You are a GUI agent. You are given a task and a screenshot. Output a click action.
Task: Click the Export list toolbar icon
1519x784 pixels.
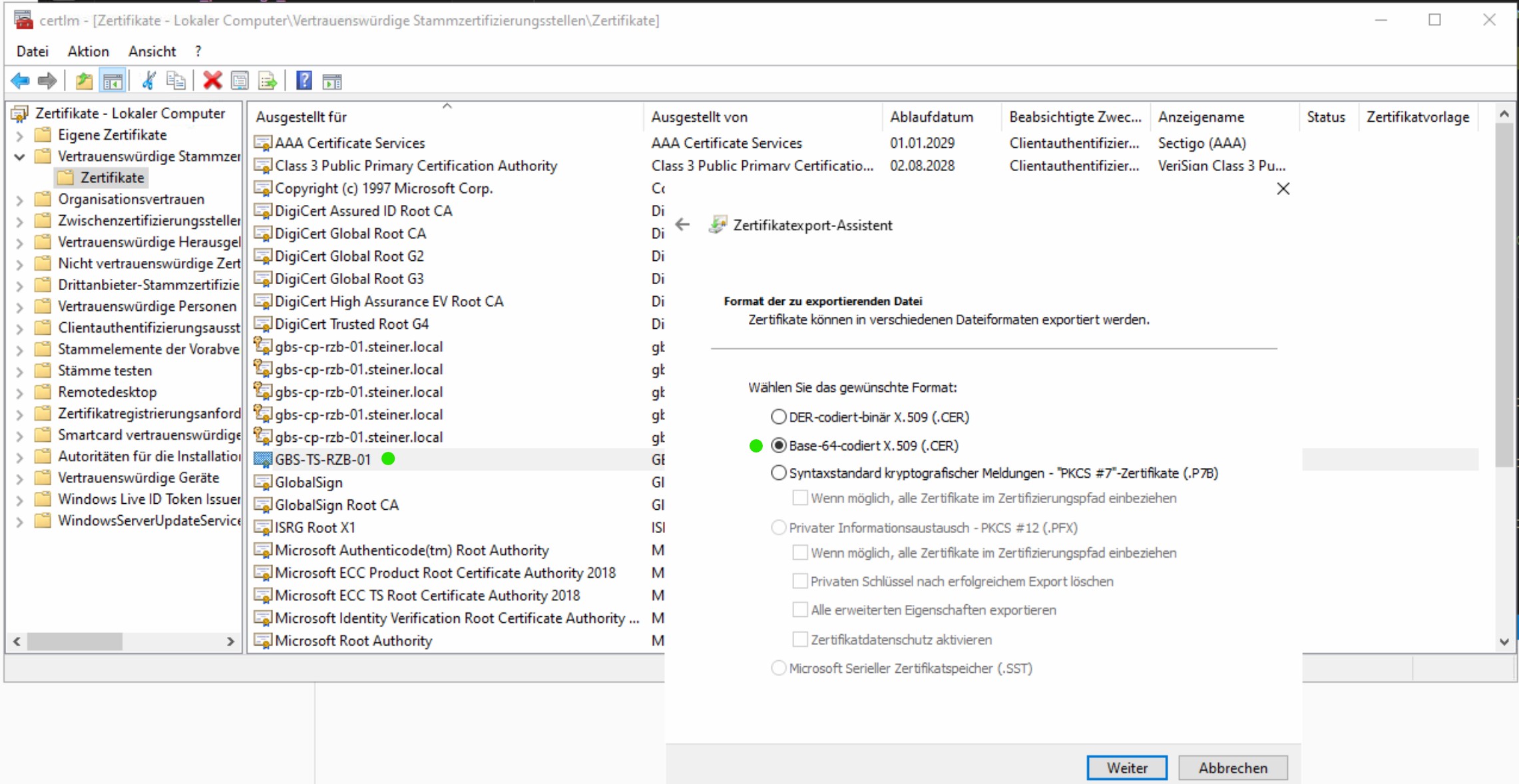268,81
